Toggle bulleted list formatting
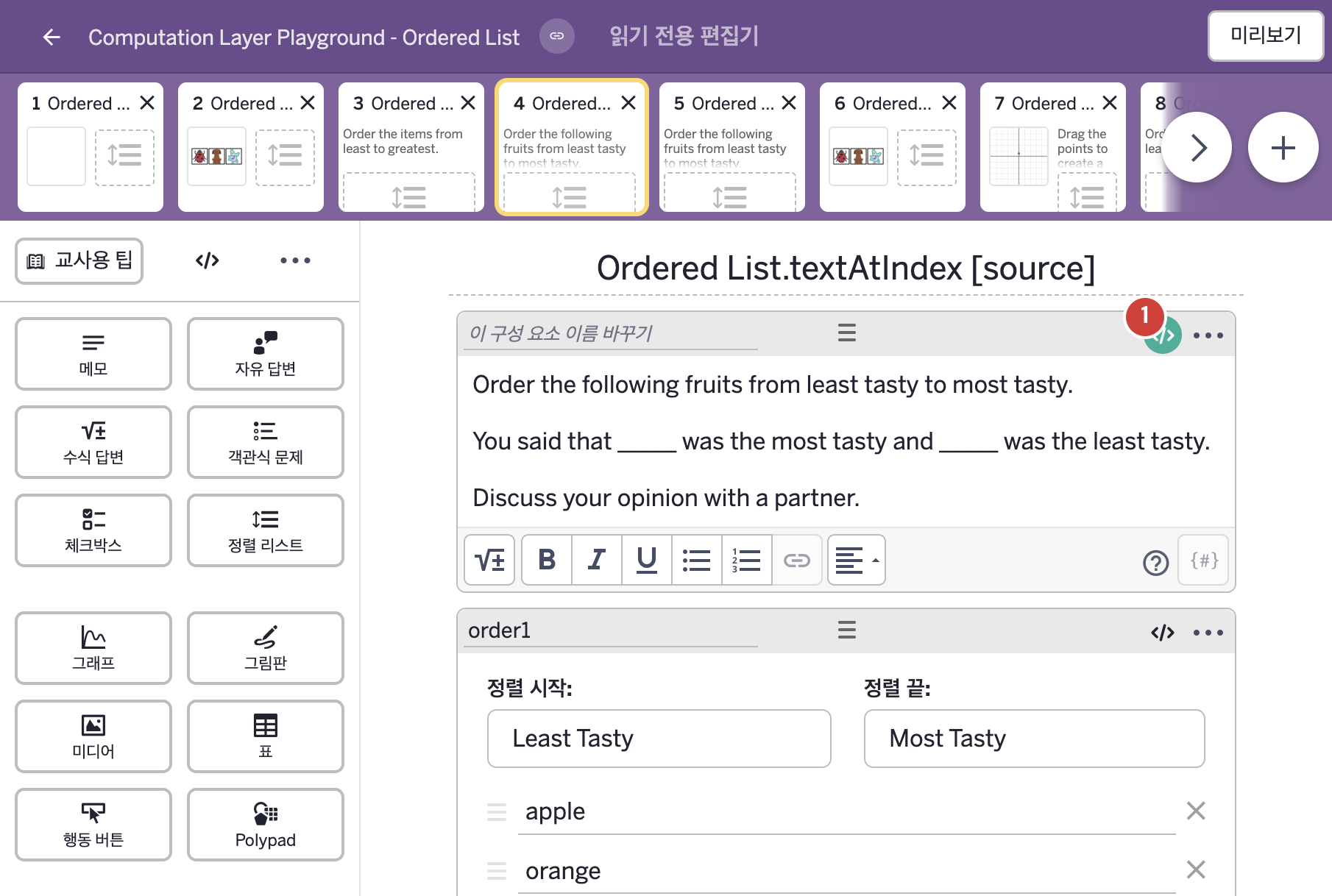The width and height of the screenshot is (1332, 896). point(697,560)
